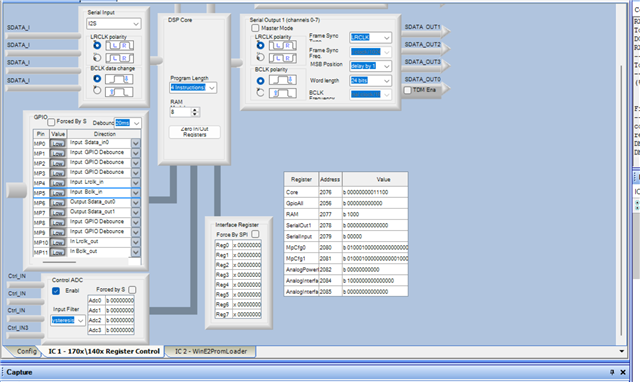Expand MP11 Bclk_out direction dropdown

pos(136,252)
